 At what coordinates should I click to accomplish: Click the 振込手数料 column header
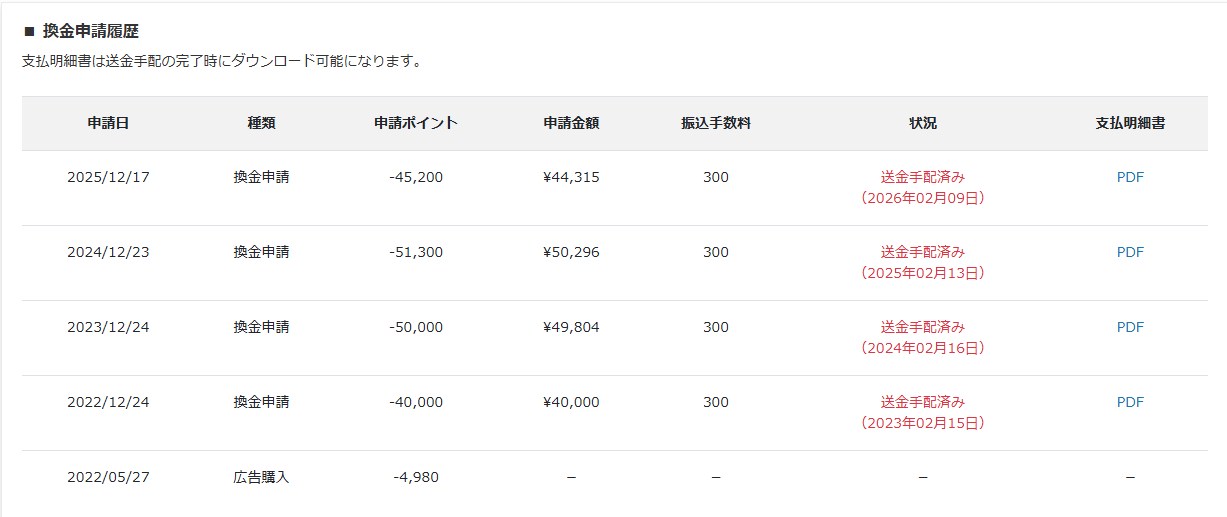(x=716, y=123)
